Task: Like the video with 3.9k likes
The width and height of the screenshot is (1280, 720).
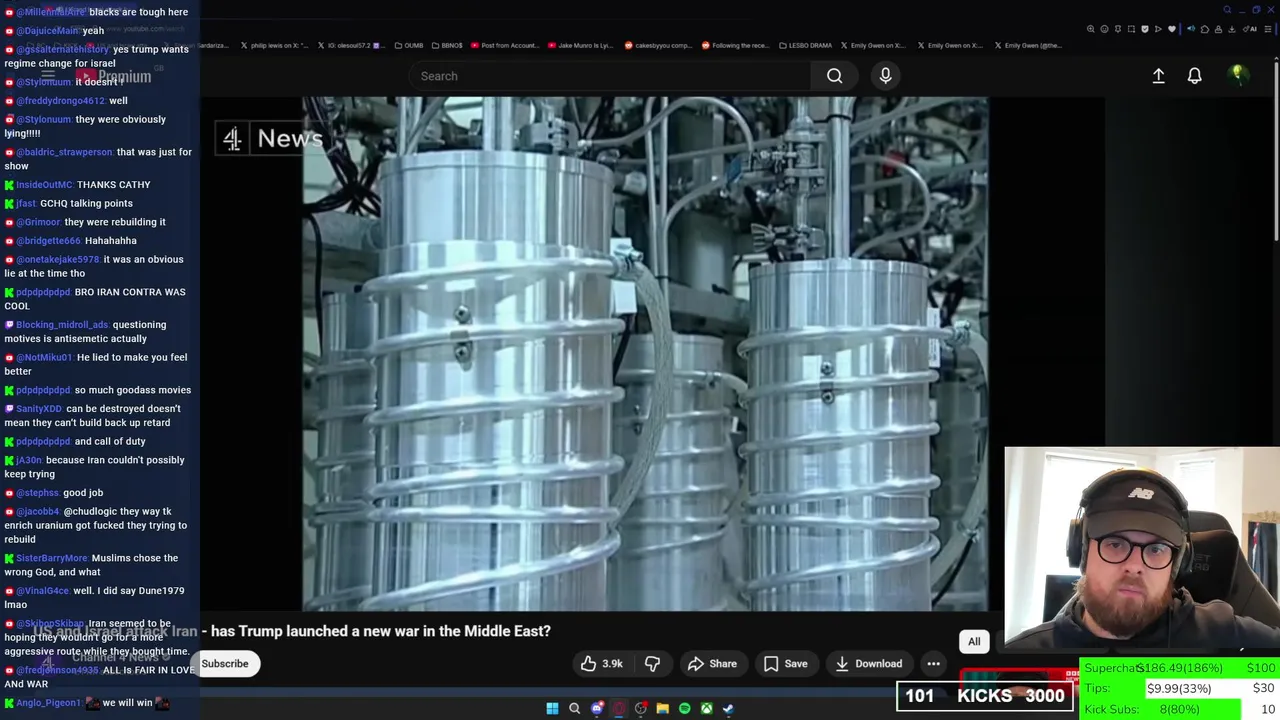Action: point(601,664)
